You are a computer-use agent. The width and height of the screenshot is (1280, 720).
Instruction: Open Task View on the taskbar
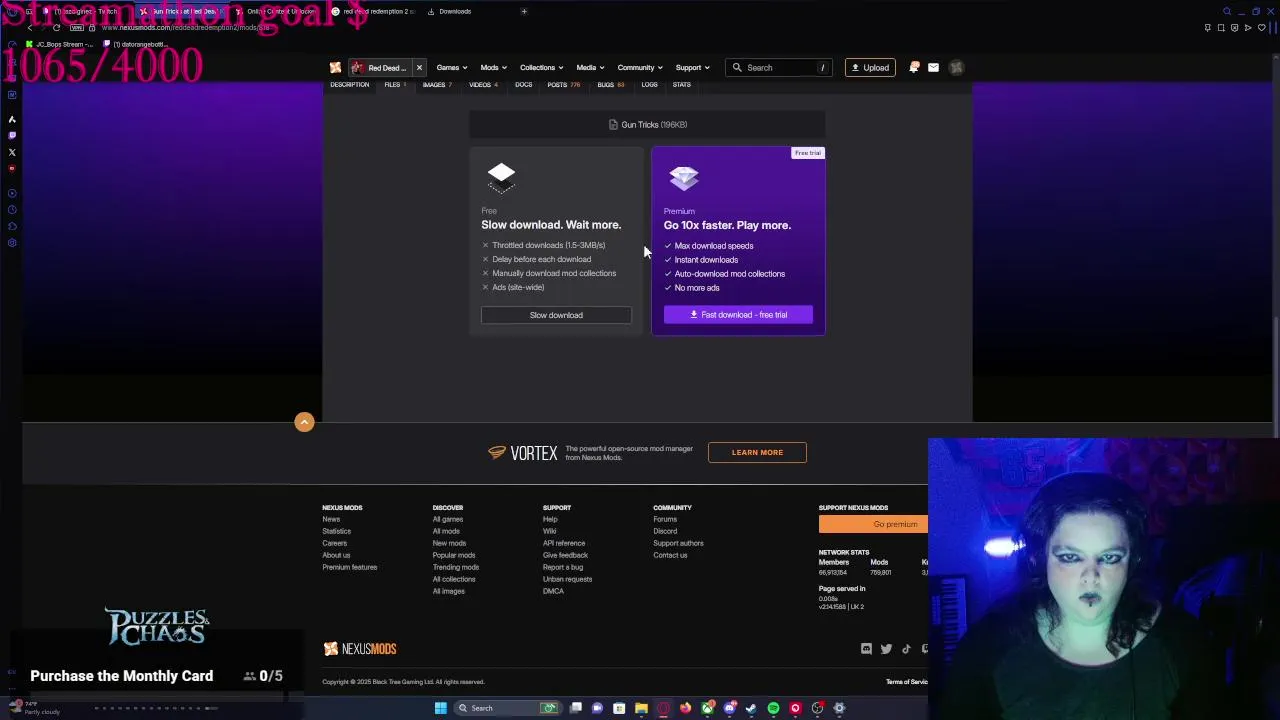(x=576, y=708)
